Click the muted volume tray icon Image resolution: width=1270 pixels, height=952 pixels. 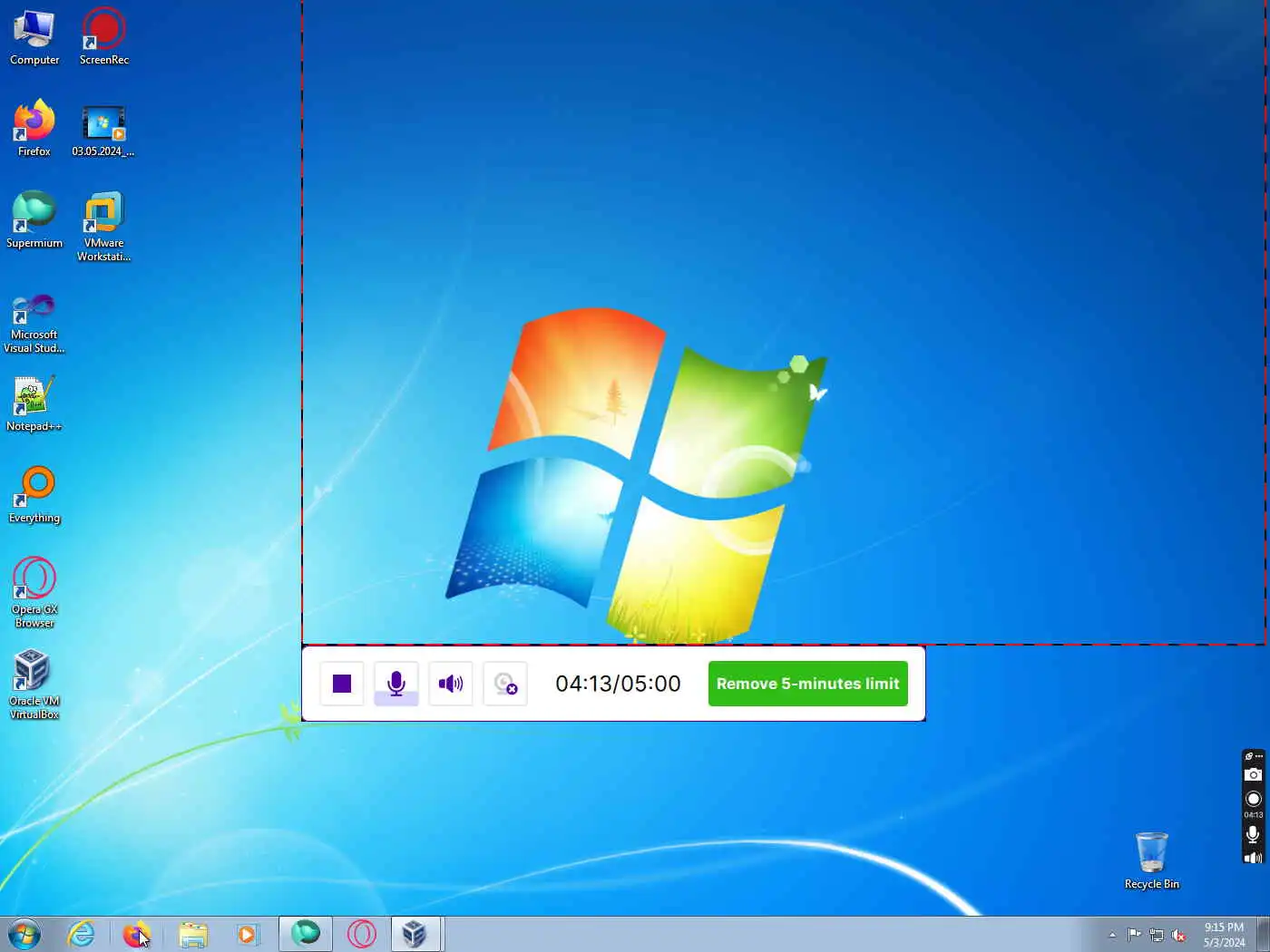[1178, 935]
